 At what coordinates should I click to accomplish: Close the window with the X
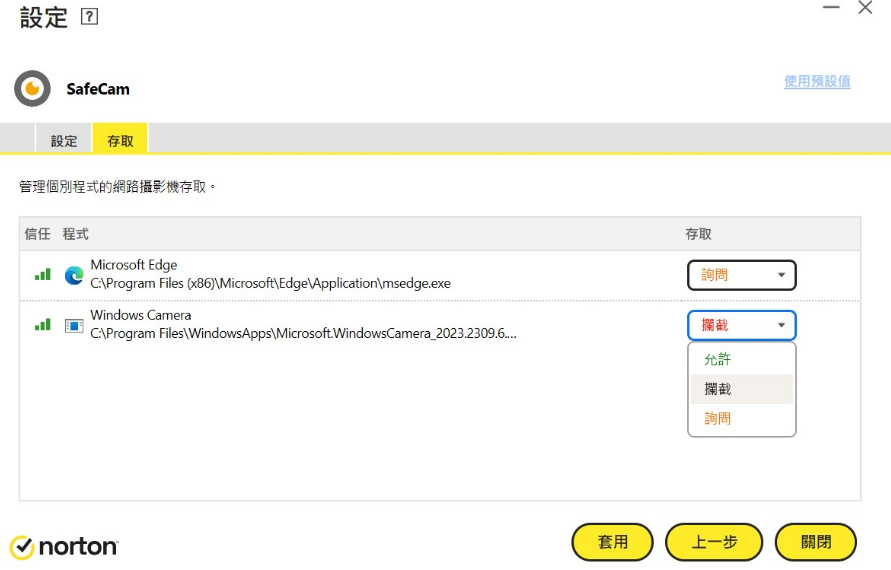click(x=865, y=7)
